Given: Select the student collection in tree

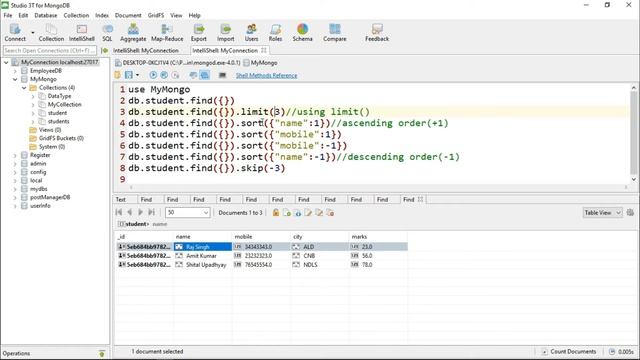Looking at the screenshot, I should [x=57, y=113].
